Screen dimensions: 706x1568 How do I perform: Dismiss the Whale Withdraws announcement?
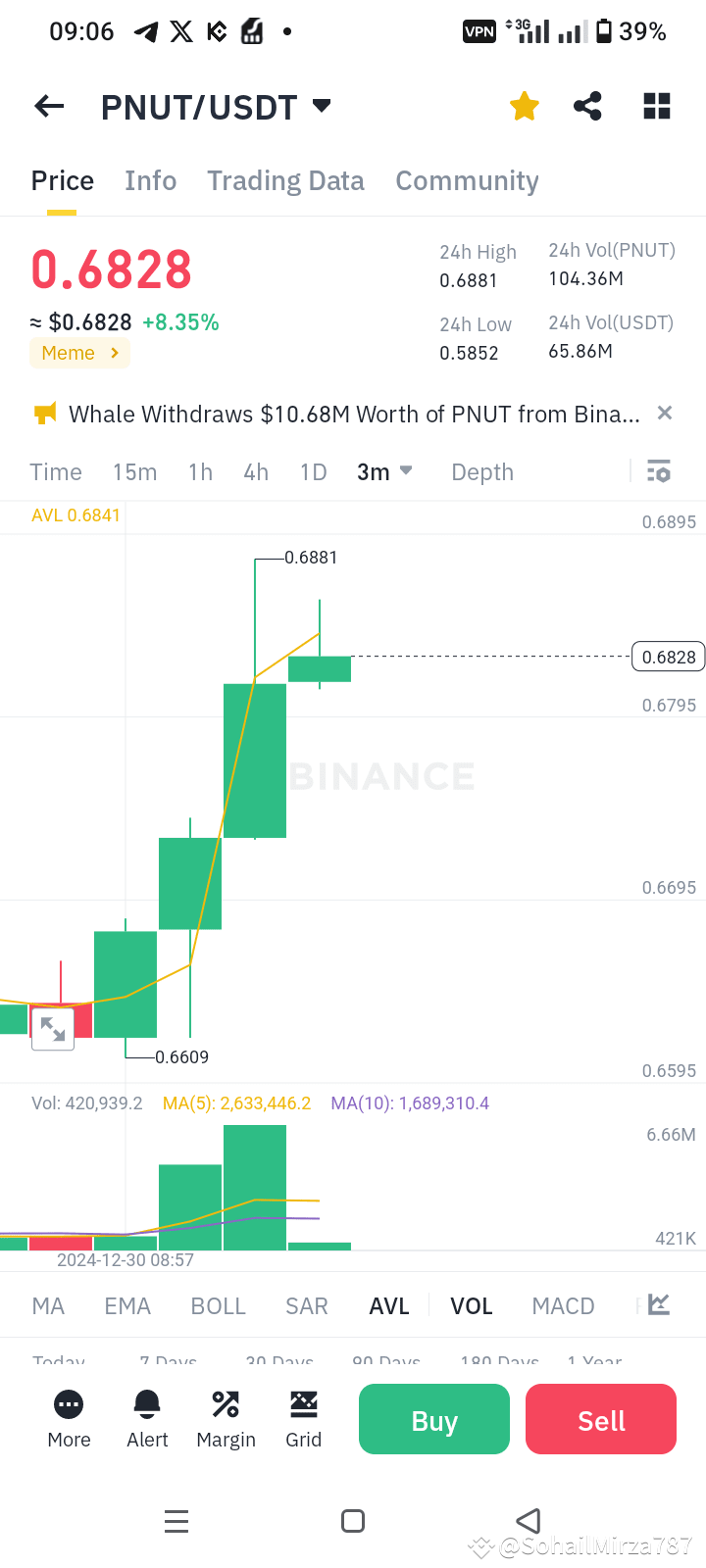(664, 413)
